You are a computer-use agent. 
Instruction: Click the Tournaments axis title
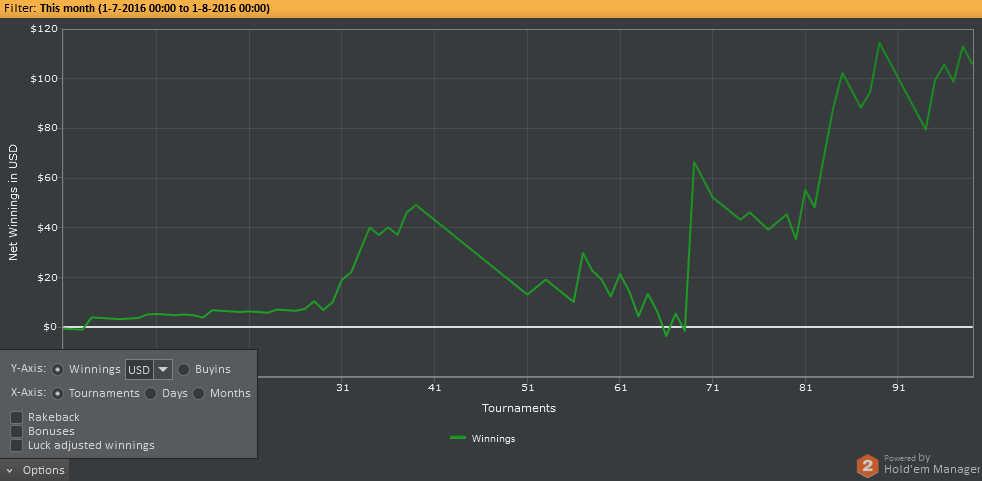click(x=519, y=408)
